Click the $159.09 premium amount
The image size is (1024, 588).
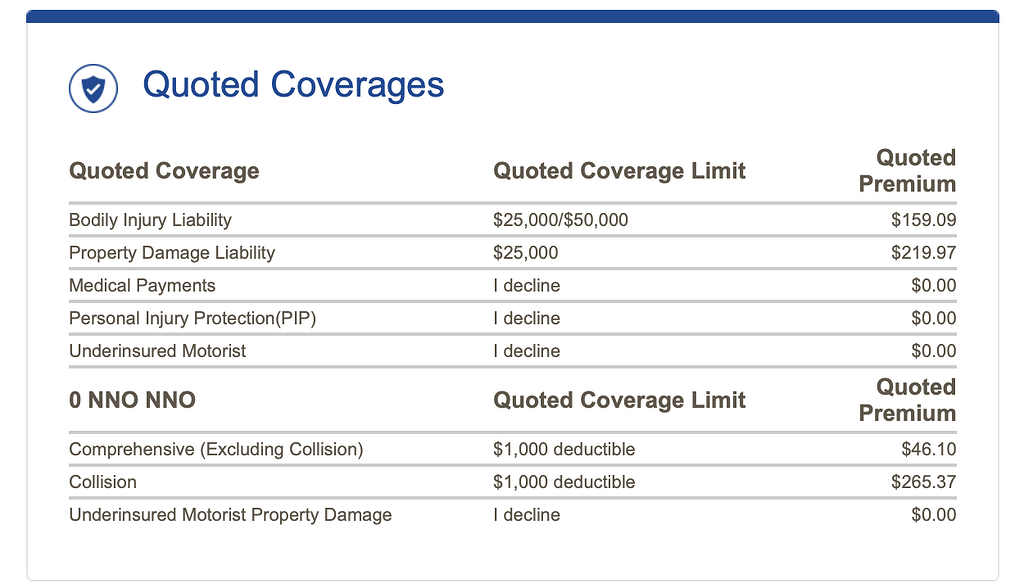[923, 220]
